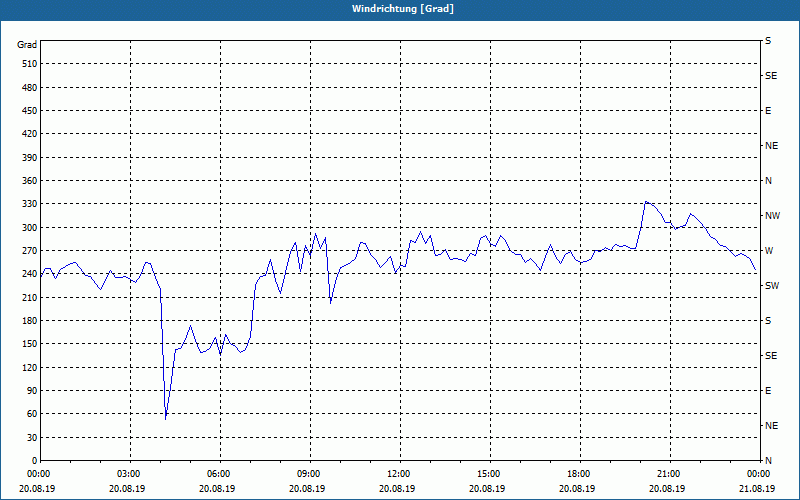
Task: Click the 330 axis value
Action: pyautogui.click(x=30, y=204)
